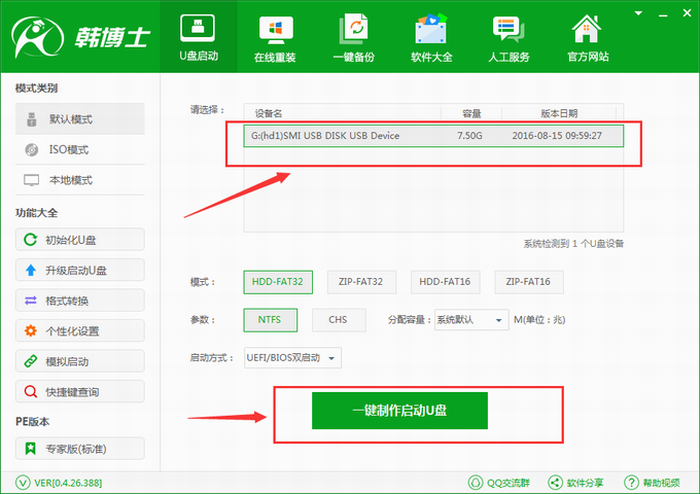Select the HDD-FAT32 mode option
Viewport: 700px width, 494px height.
pos(278,283)
